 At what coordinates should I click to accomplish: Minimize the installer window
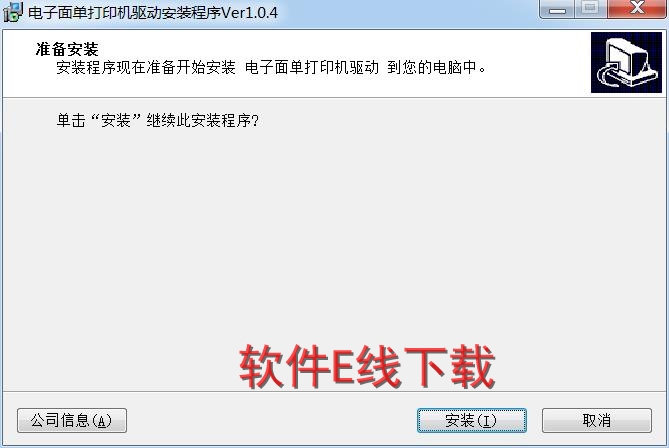(x=557, y=9)
